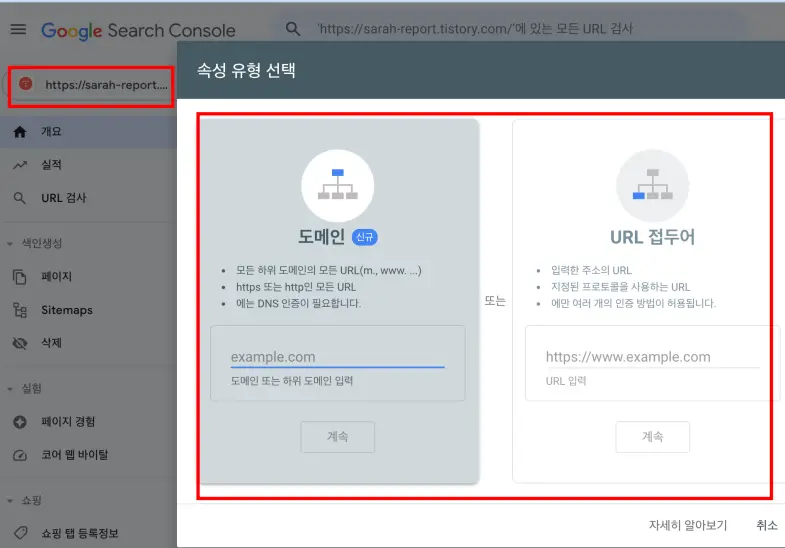The width and height of the screenshot is (785, 548).
Task: Click the Google Search Console logo
Action: click(x=138, y=31)
